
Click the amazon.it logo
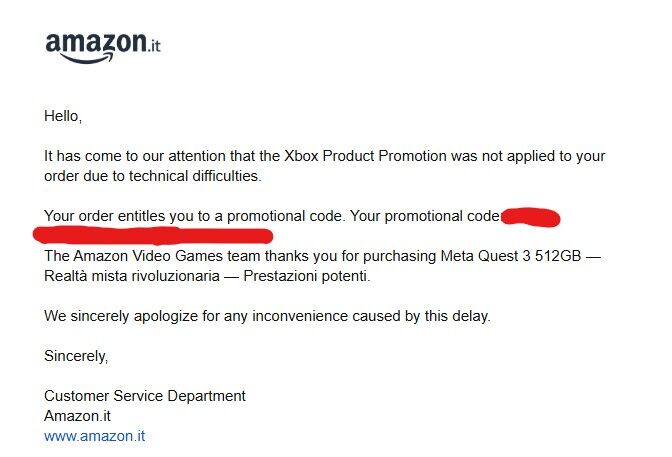coord(103,48)
